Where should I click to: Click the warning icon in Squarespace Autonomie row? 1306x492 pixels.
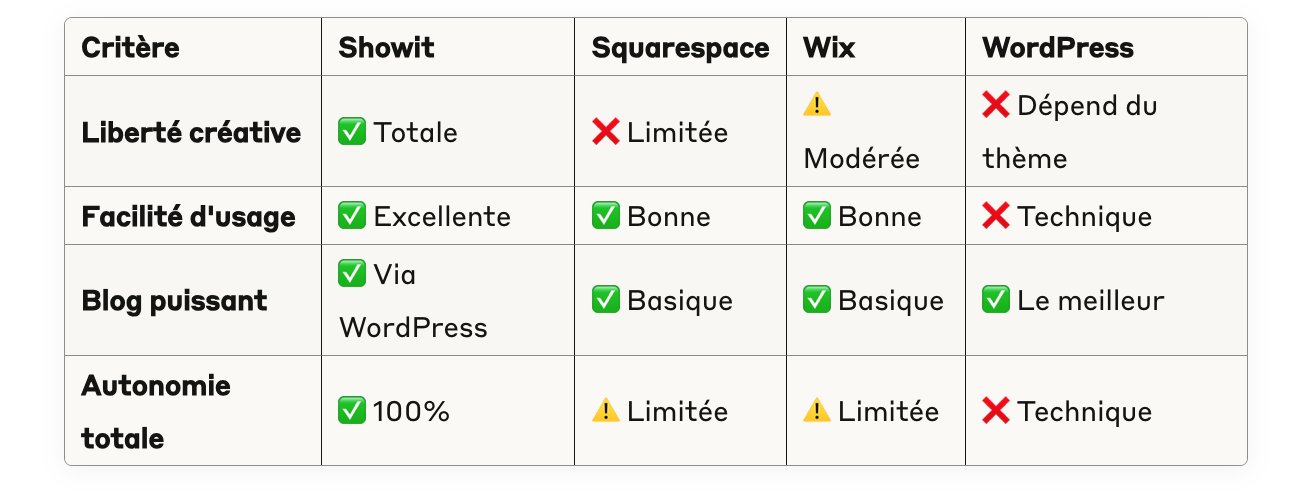point(606,411)
